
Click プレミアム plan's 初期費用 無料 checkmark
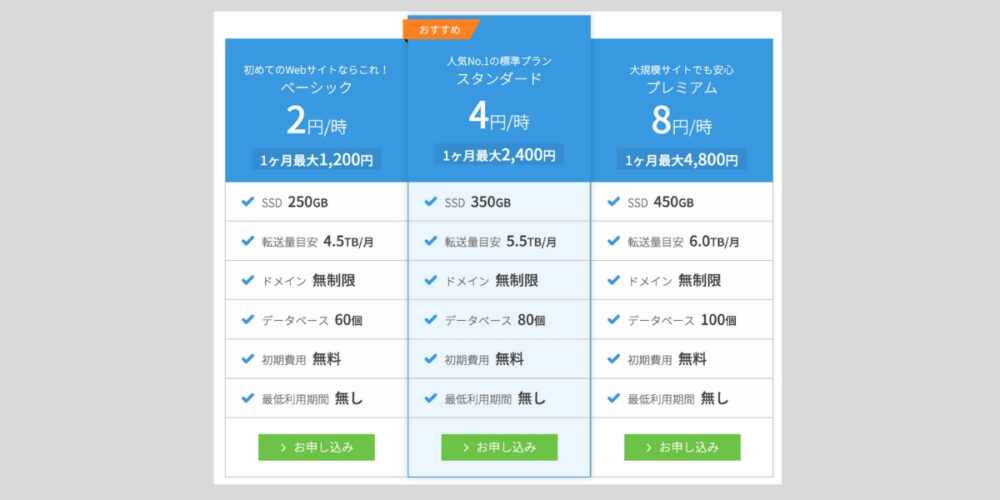[614, 358]
